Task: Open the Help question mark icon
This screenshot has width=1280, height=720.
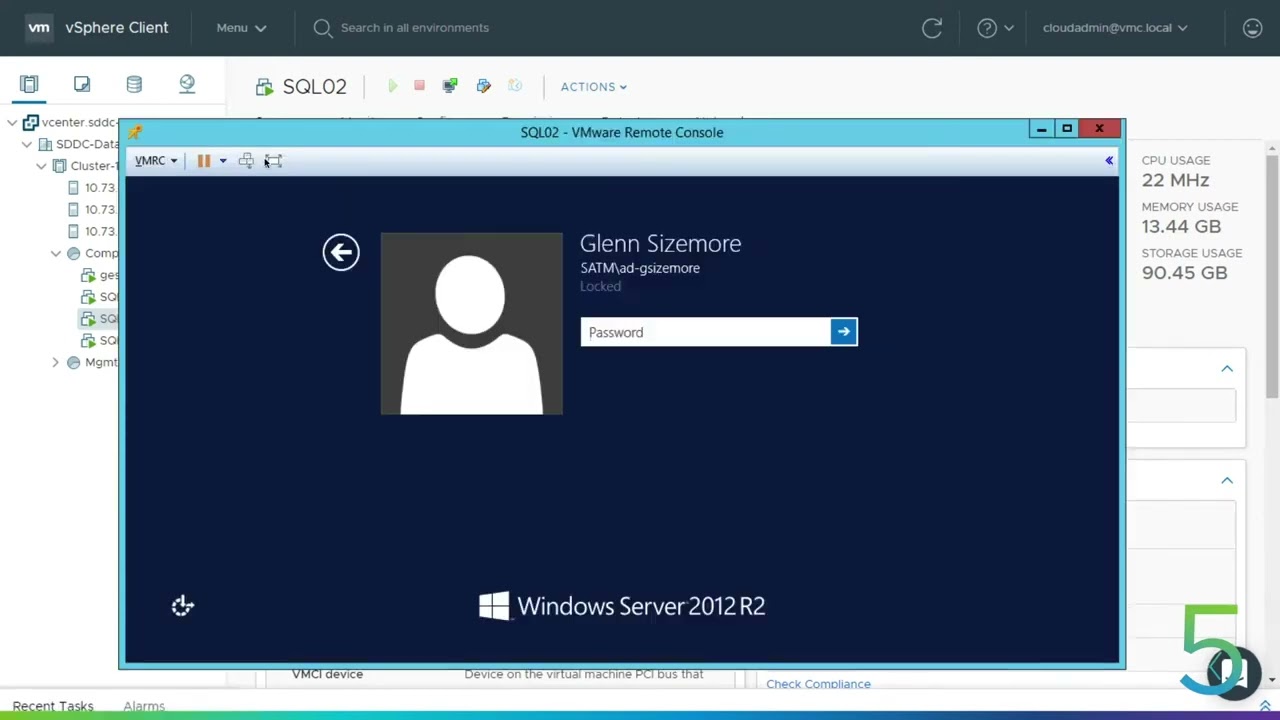Action: 987,28
